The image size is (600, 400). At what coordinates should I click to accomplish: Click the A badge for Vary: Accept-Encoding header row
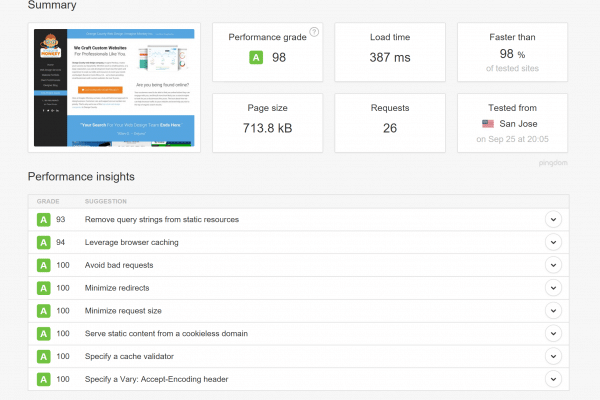(44, 379)
